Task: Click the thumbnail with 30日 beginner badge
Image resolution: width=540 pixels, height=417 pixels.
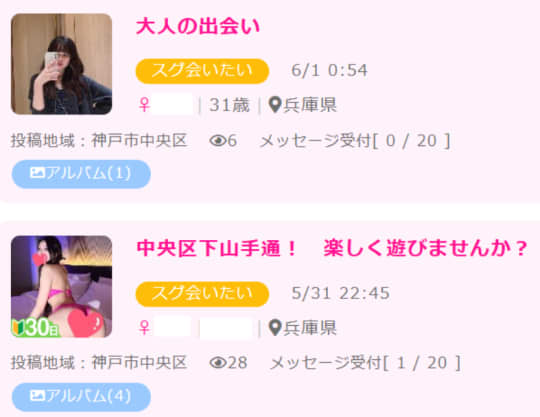Action: (x=61, y=286)
